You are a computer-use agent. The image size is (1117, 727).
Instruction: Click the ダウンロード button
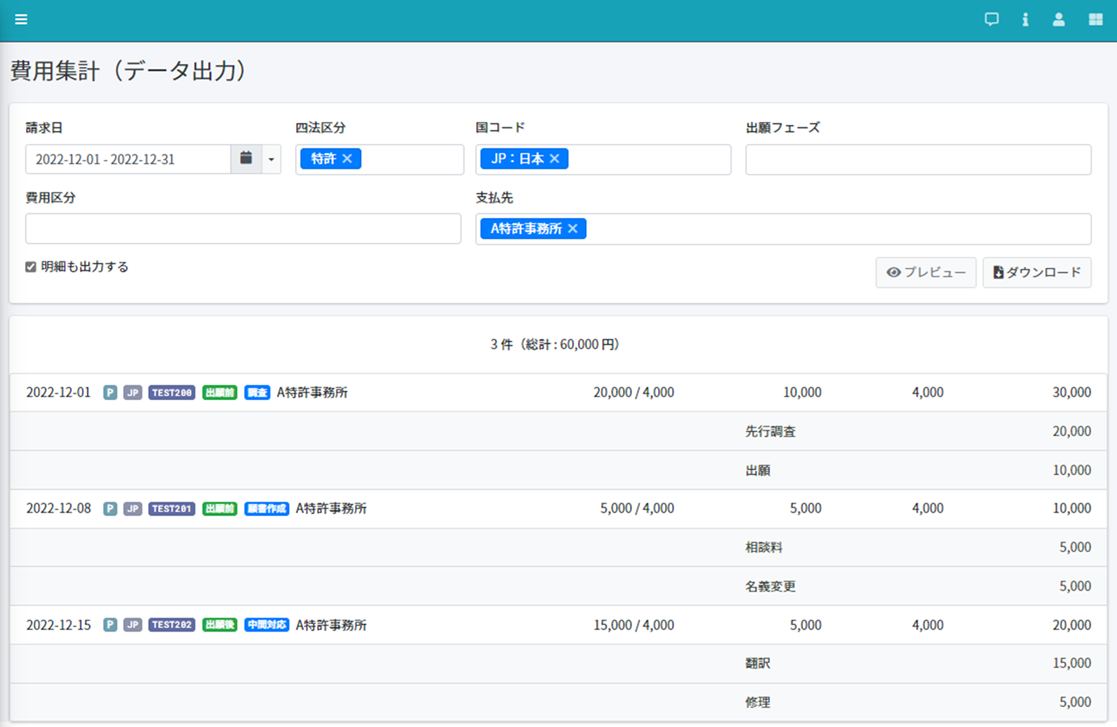(1037, 273)
